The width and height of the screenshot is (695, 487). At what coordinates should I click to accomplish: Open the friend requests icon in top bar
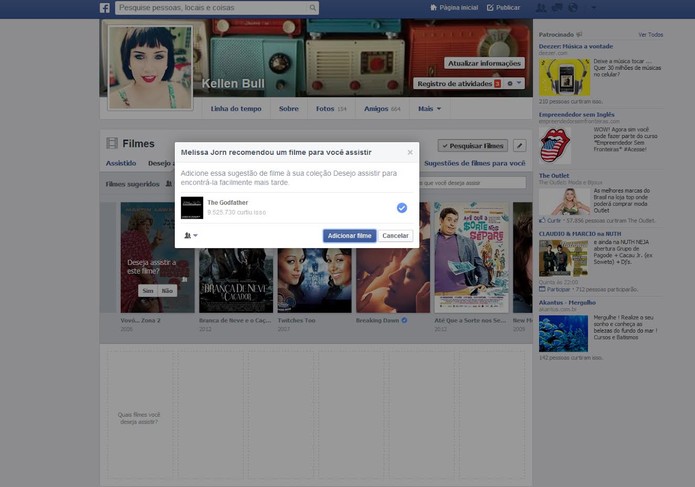tap(541, 8)
